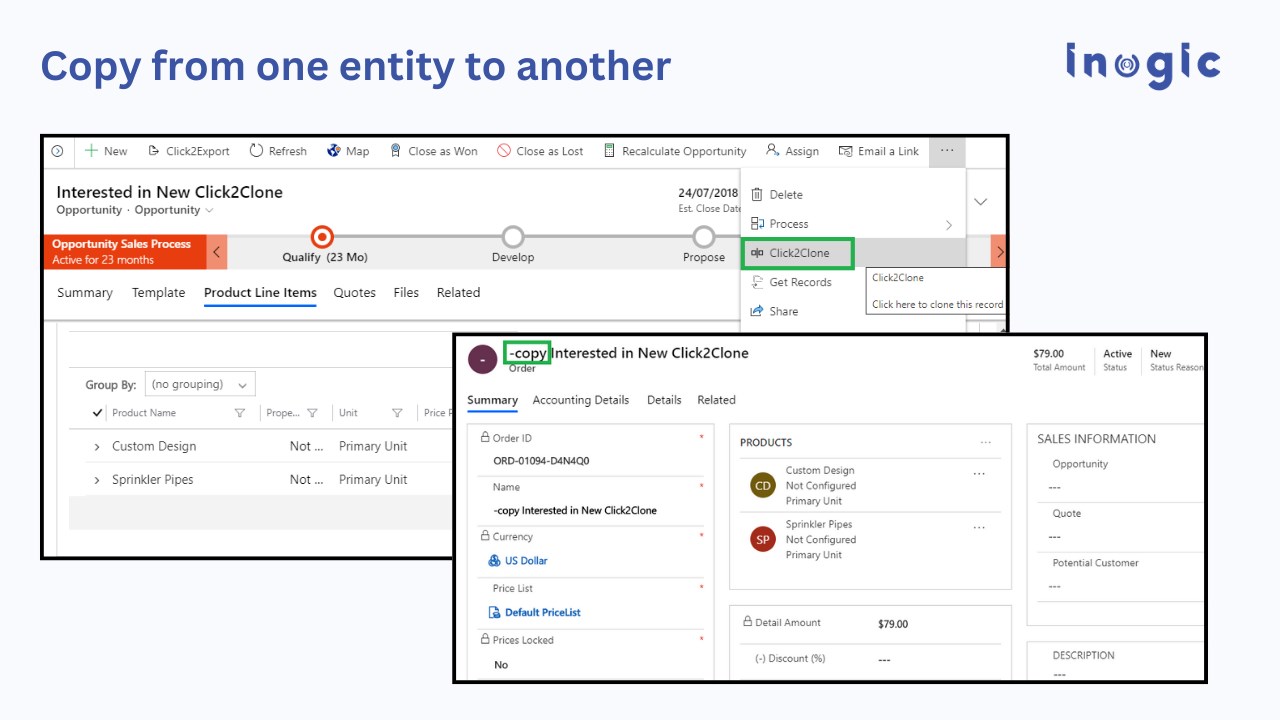Refresh the opportunity record
The height and width of the screenshot is (720, 1280).
coord(278,151)
